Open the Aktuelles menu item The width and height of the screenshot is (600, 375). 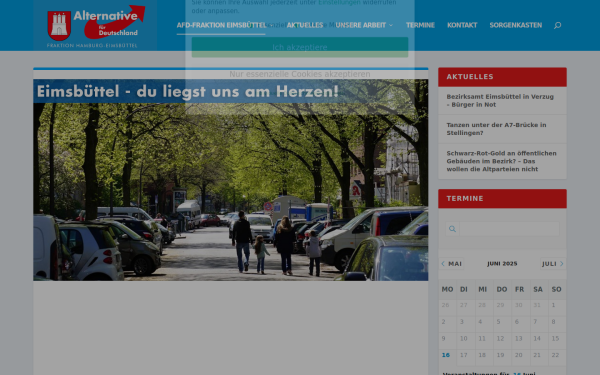(305, 25)
